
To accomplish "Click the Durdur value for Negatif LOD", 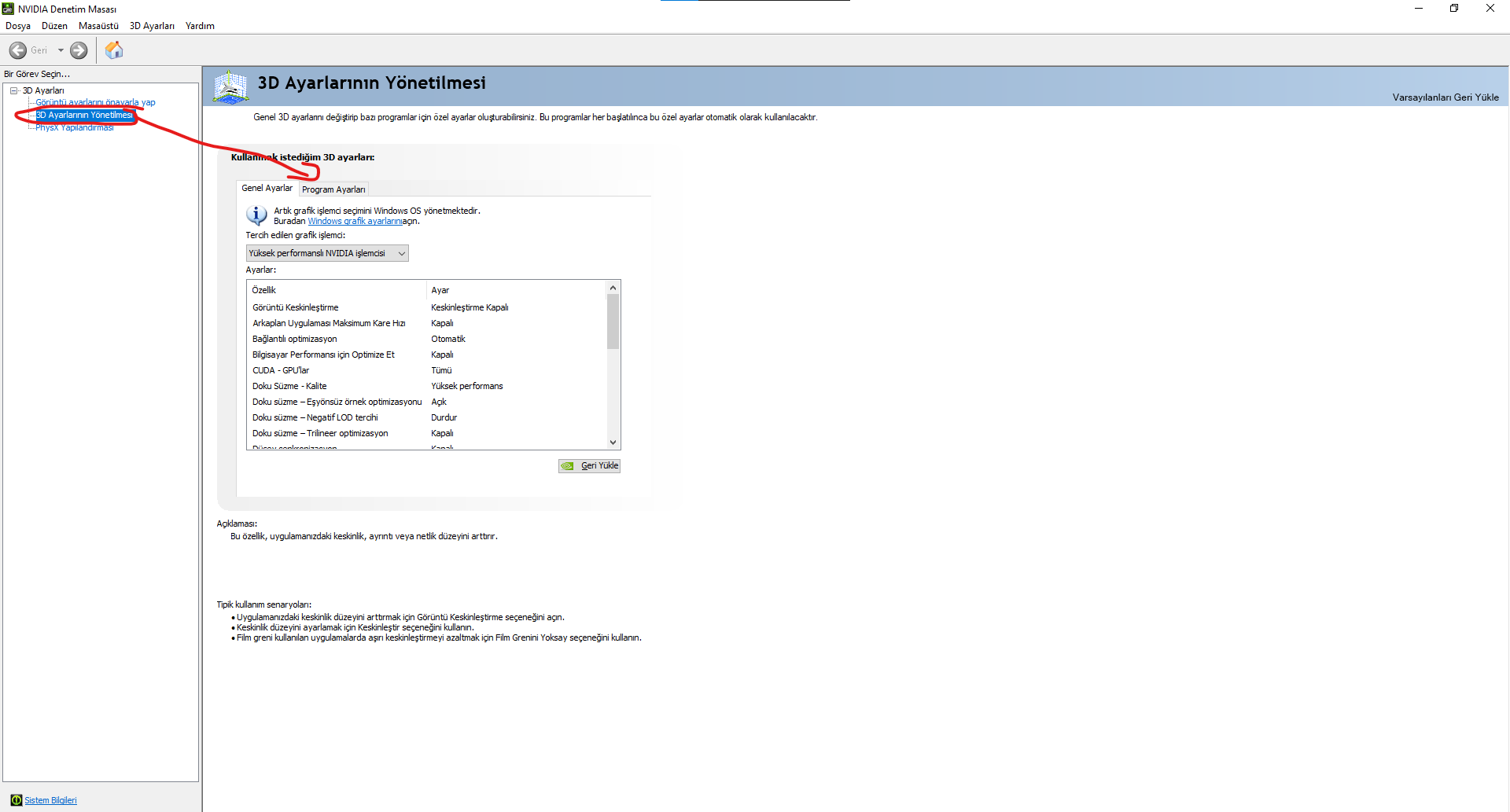I will tap(444, 417).
